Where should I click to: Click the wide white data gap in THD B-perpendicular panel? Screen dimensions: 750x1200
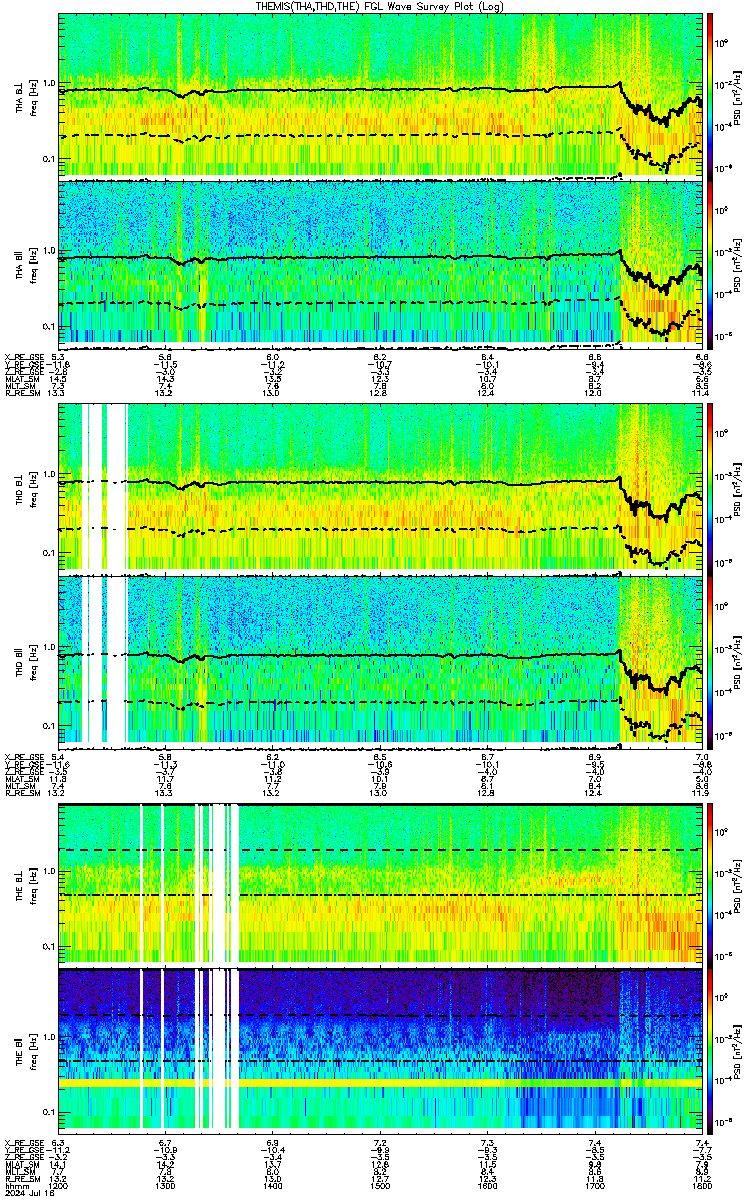pyautogui.click(x=117, y=487)
